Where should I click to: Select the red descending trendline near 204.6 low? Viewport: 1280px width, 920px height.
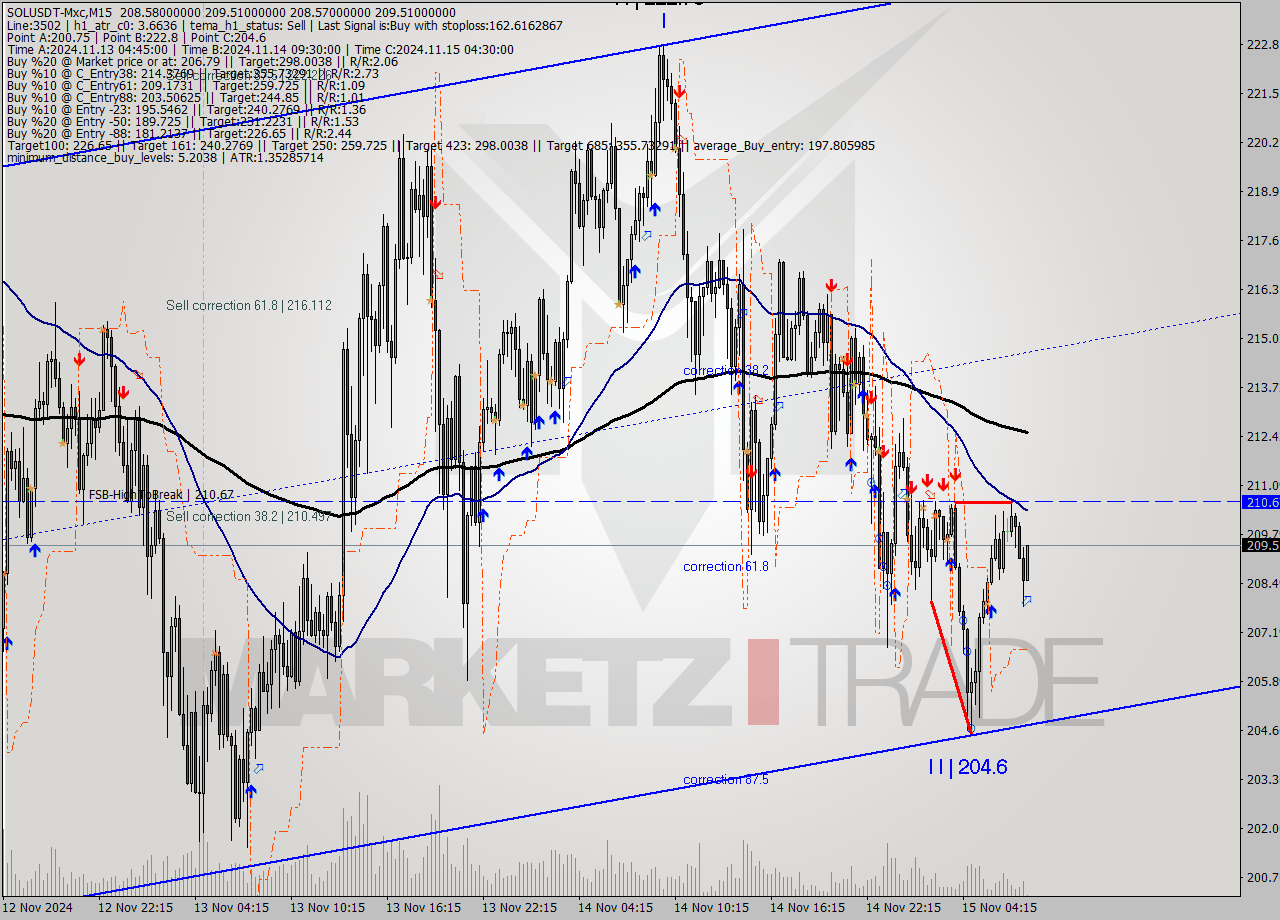coord(950,666)
